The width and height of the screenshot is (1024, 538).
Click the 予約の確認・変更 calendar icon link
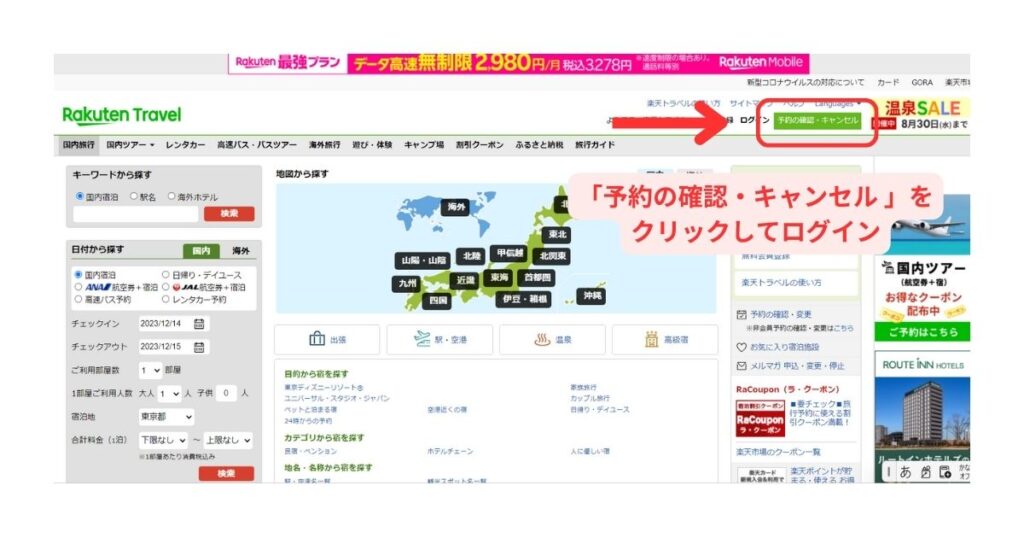(x=774, y=314)
